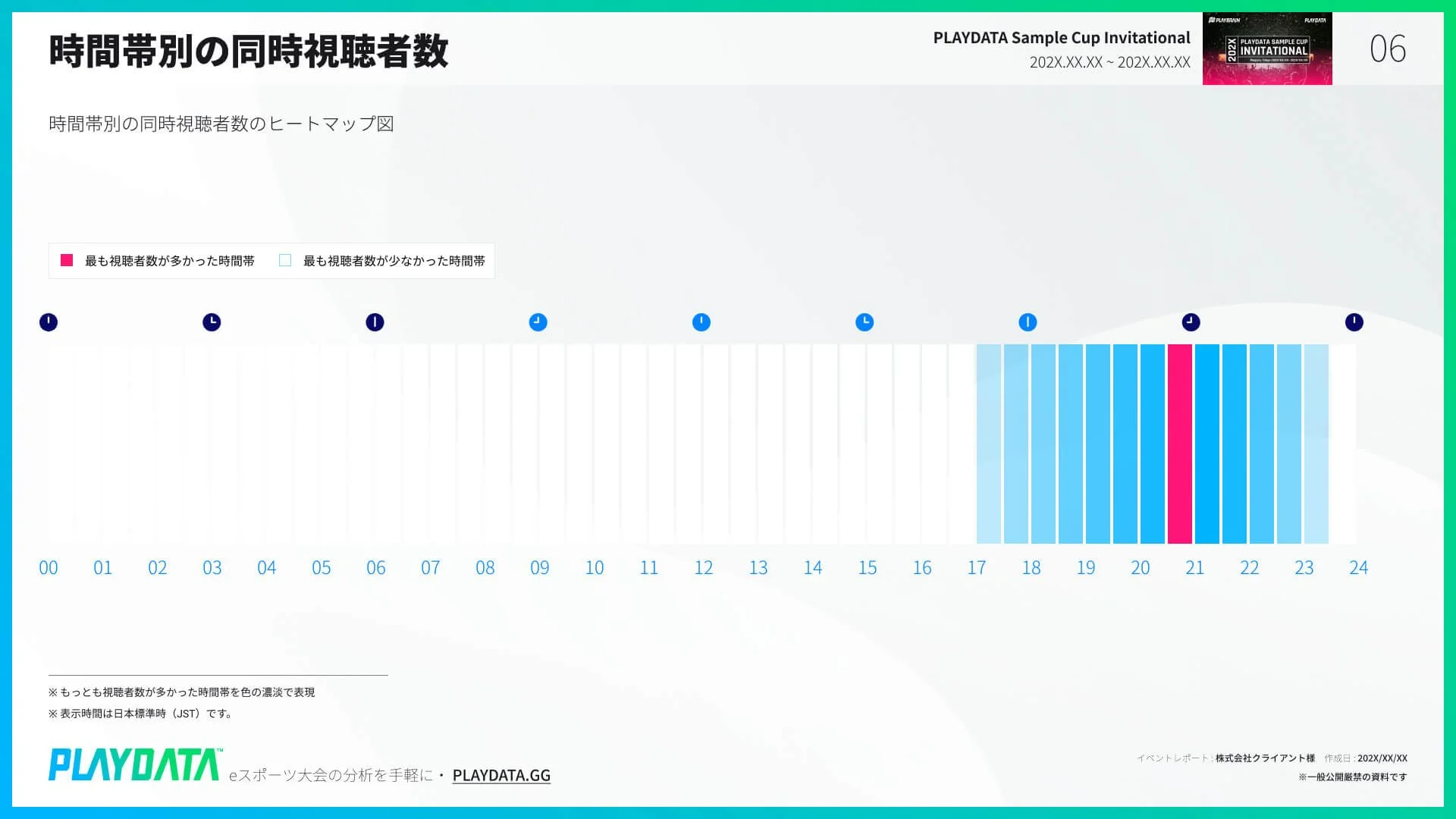Click the slide title 時間帯別の同時視聴者数

pos(249,52)
